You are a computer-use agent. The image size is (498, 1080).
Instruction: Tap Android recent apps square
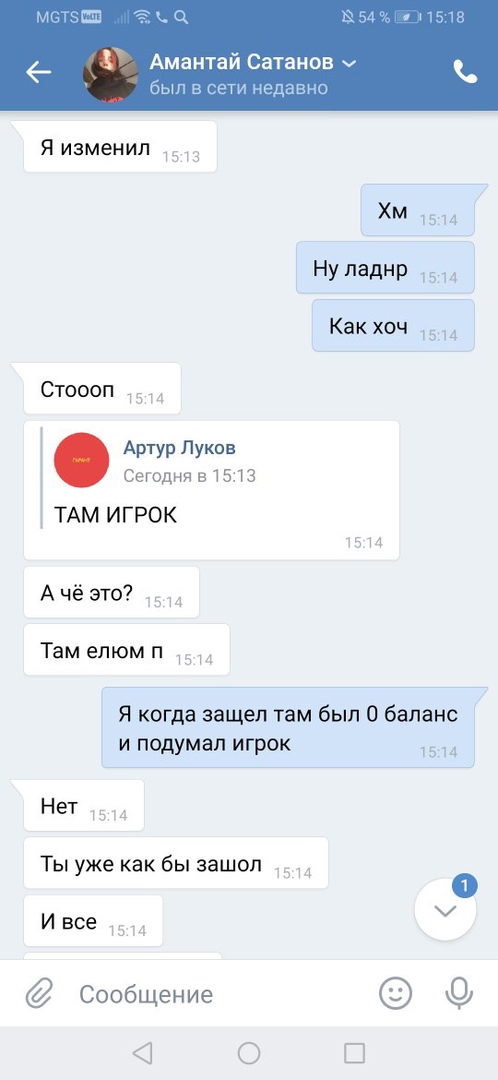354,1052
